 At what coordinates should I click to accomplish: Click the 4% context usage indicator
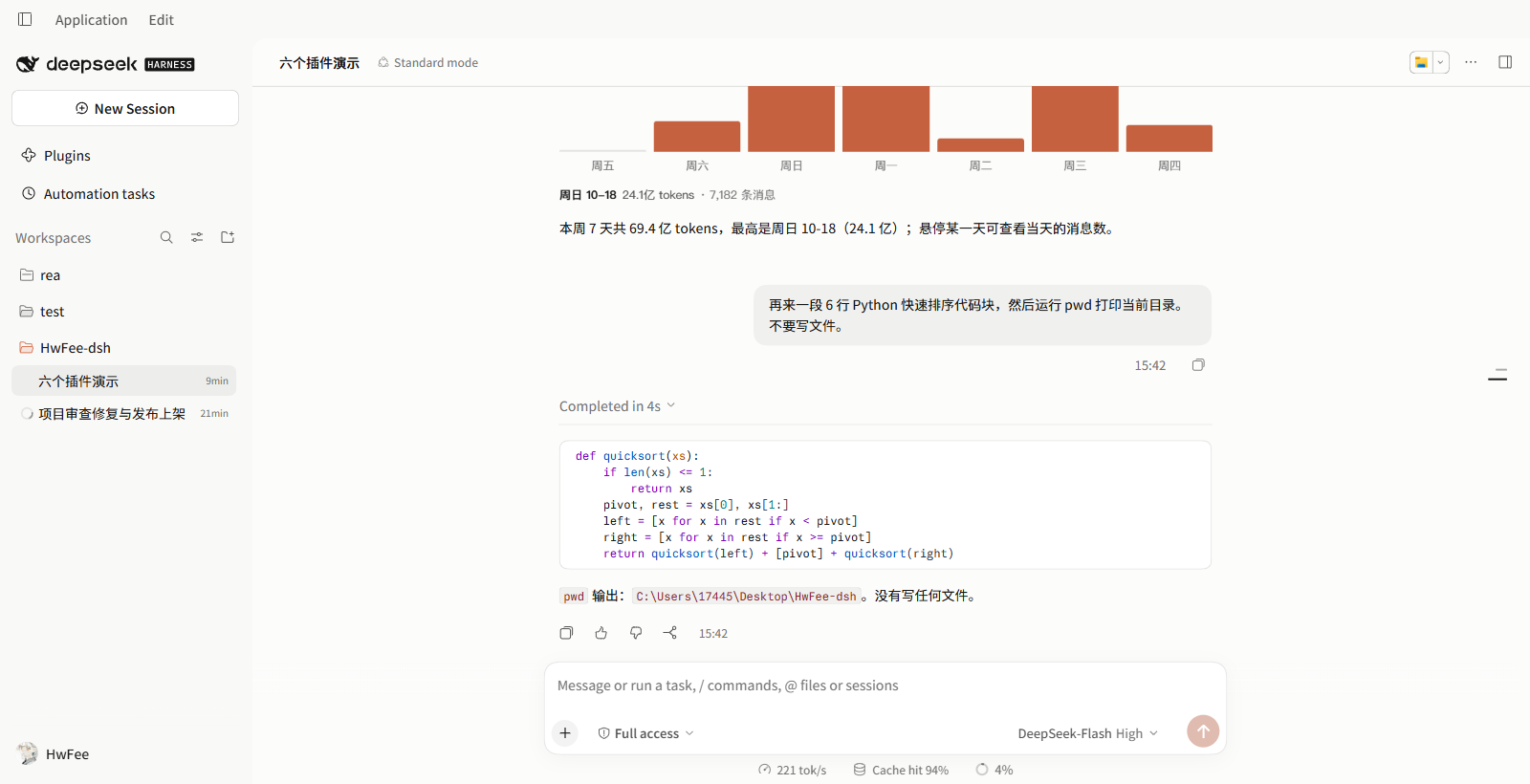994,770
